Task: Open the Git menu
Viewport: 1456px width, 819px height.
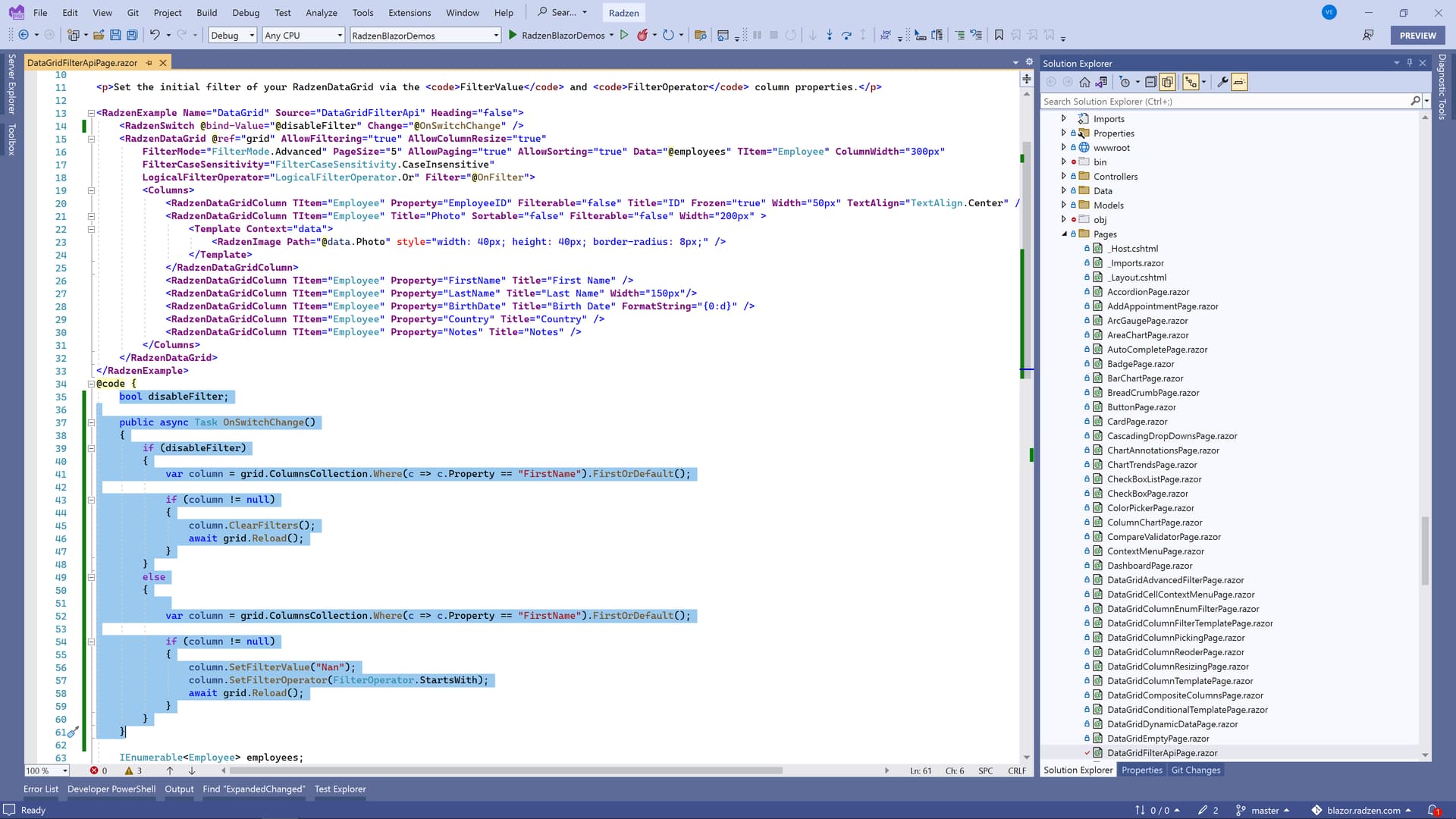Action: (x=133, y=12)
